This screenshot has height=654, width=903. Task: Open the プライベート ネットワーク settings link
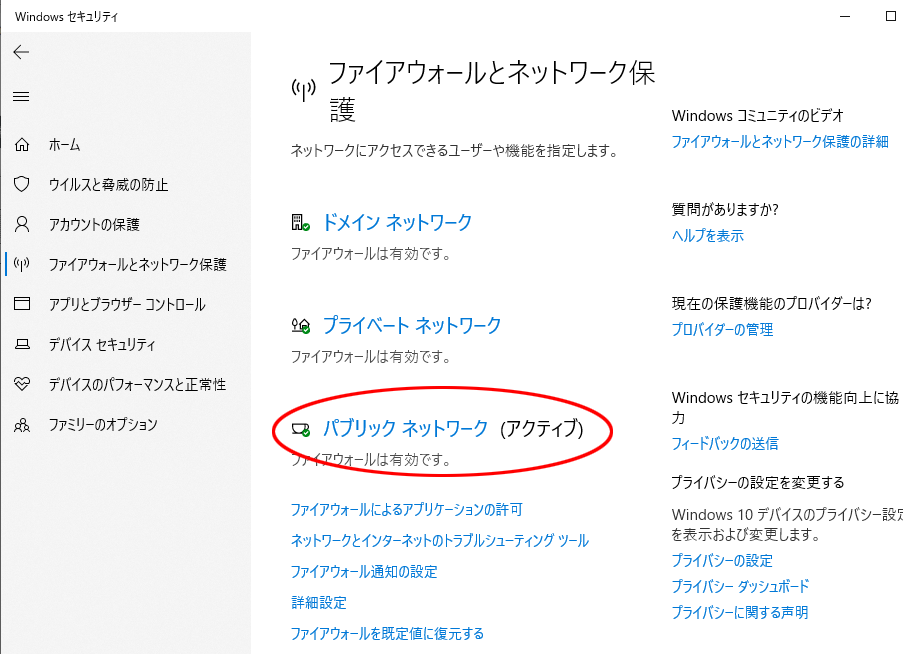412,325
